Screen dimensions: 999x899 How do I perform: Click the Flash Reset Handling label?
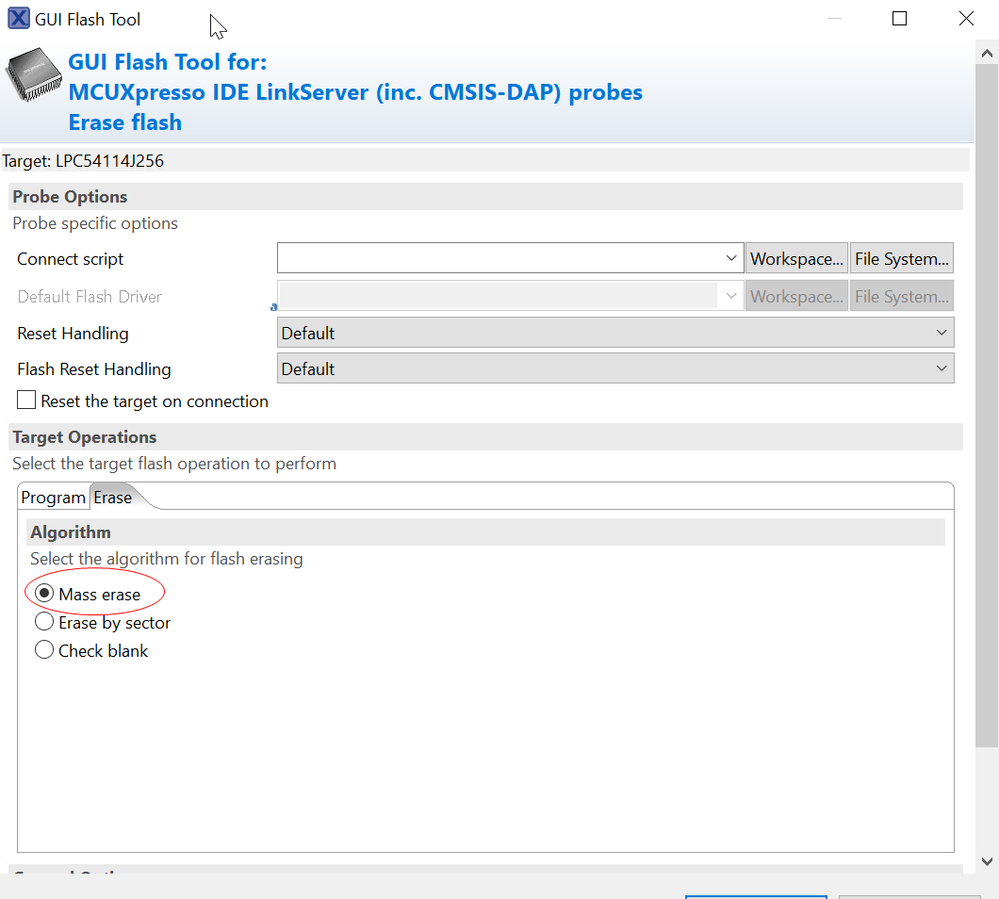tap(94, 369)
